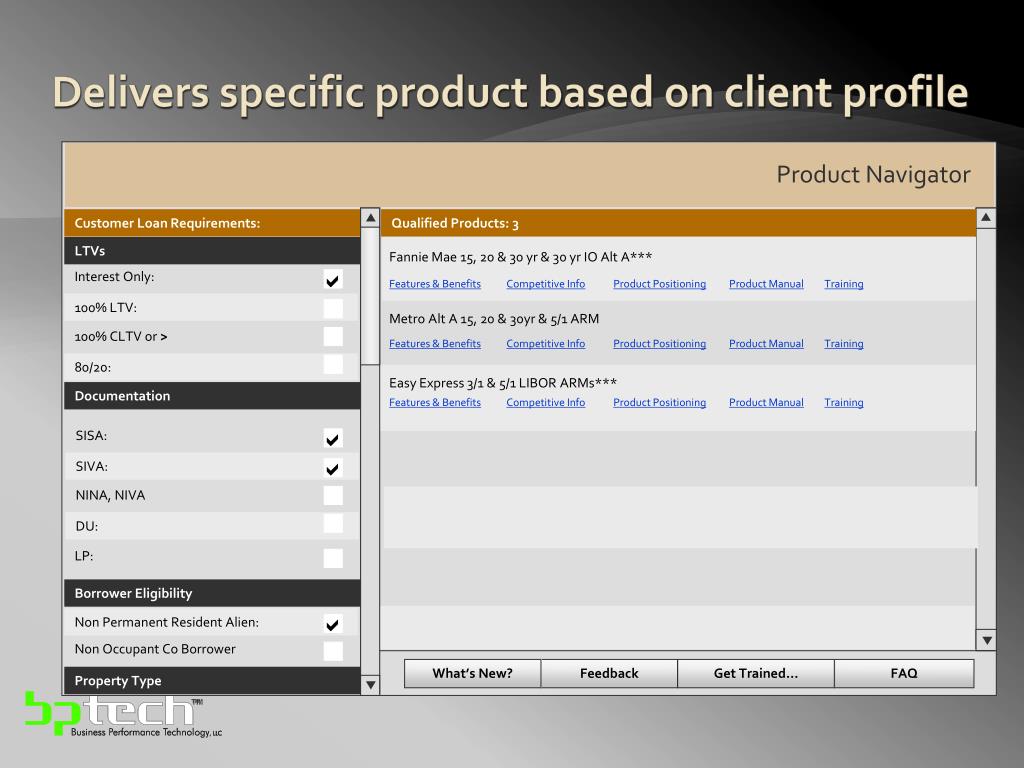Select the NINA, NIVA checkbox

[333, 496]
